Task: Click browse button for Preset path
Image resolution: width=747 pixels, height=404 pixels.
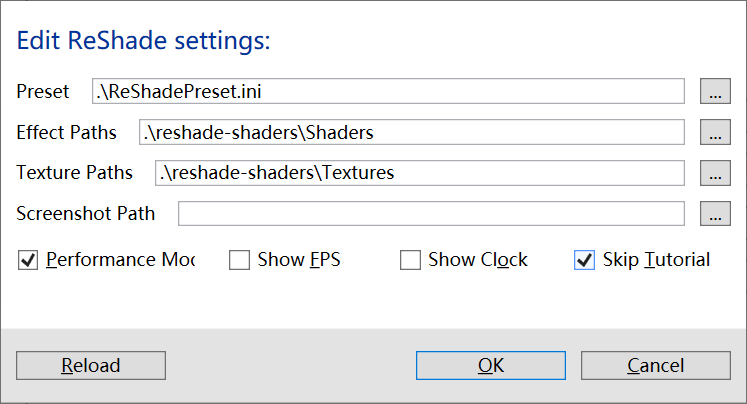Action: click(714, 92)
